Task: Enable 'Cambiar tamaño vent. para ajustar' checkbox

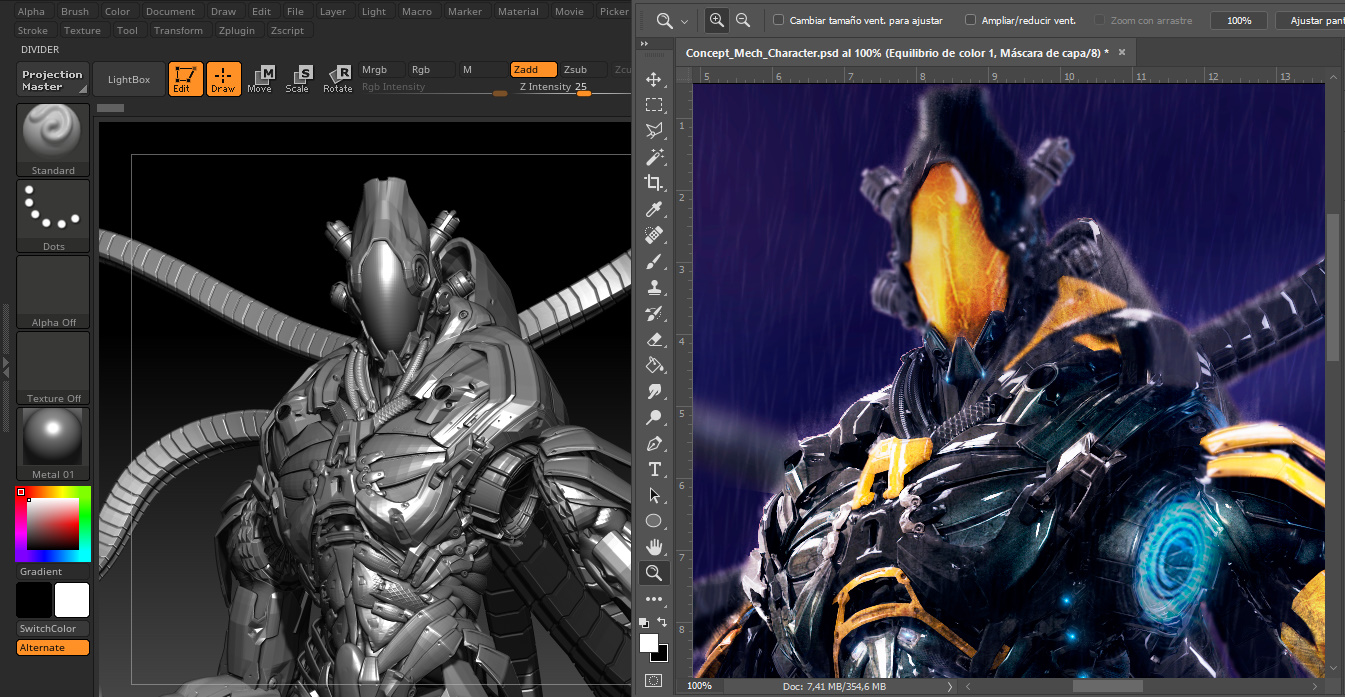Action: (779, 20)
